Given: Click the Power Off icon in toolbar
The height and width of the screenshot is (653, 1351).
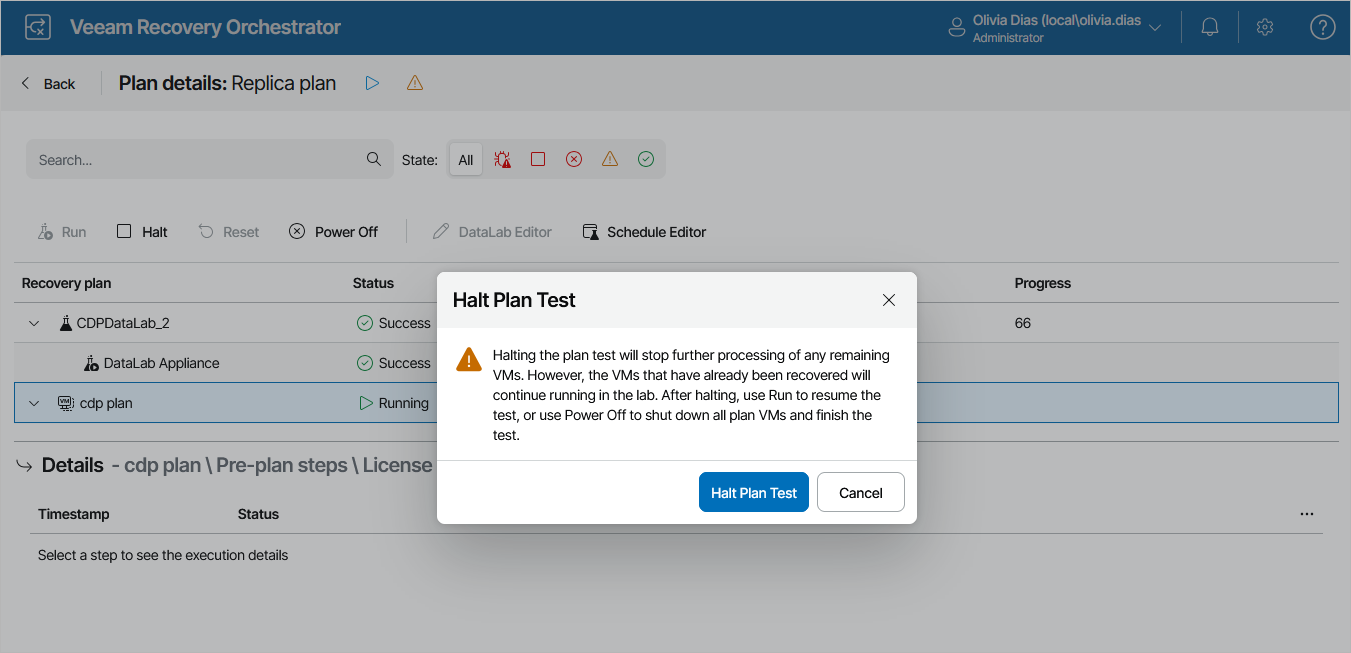Looking at the screenshot, I should [x=297, y=231].
